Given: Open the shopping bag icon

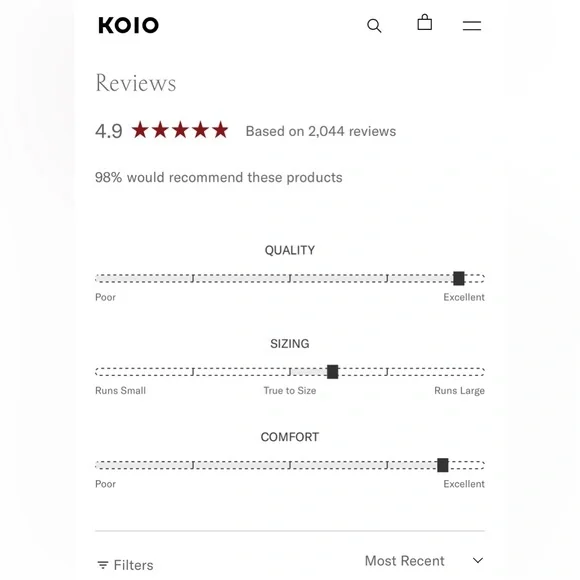Looking at the screenshot, I should (425, 22).
